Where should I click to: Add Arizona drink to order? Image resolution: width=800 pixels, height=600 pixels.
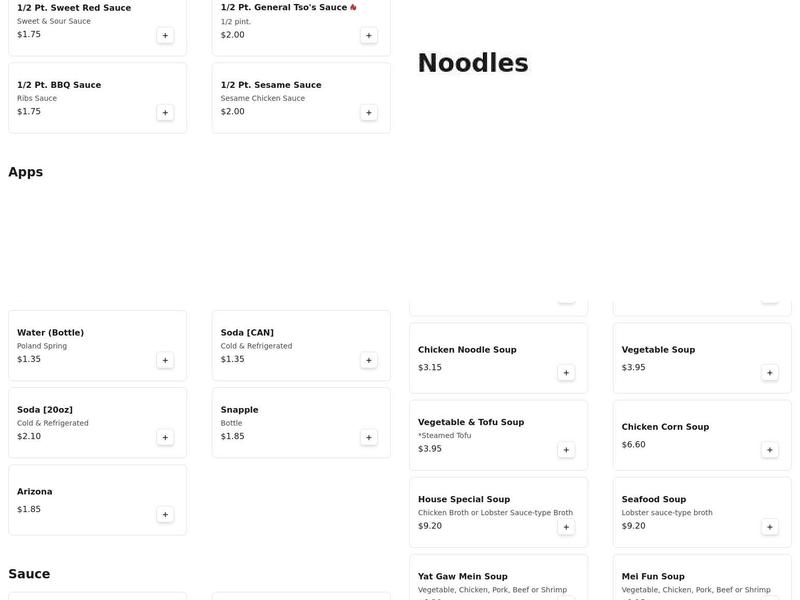165,514
